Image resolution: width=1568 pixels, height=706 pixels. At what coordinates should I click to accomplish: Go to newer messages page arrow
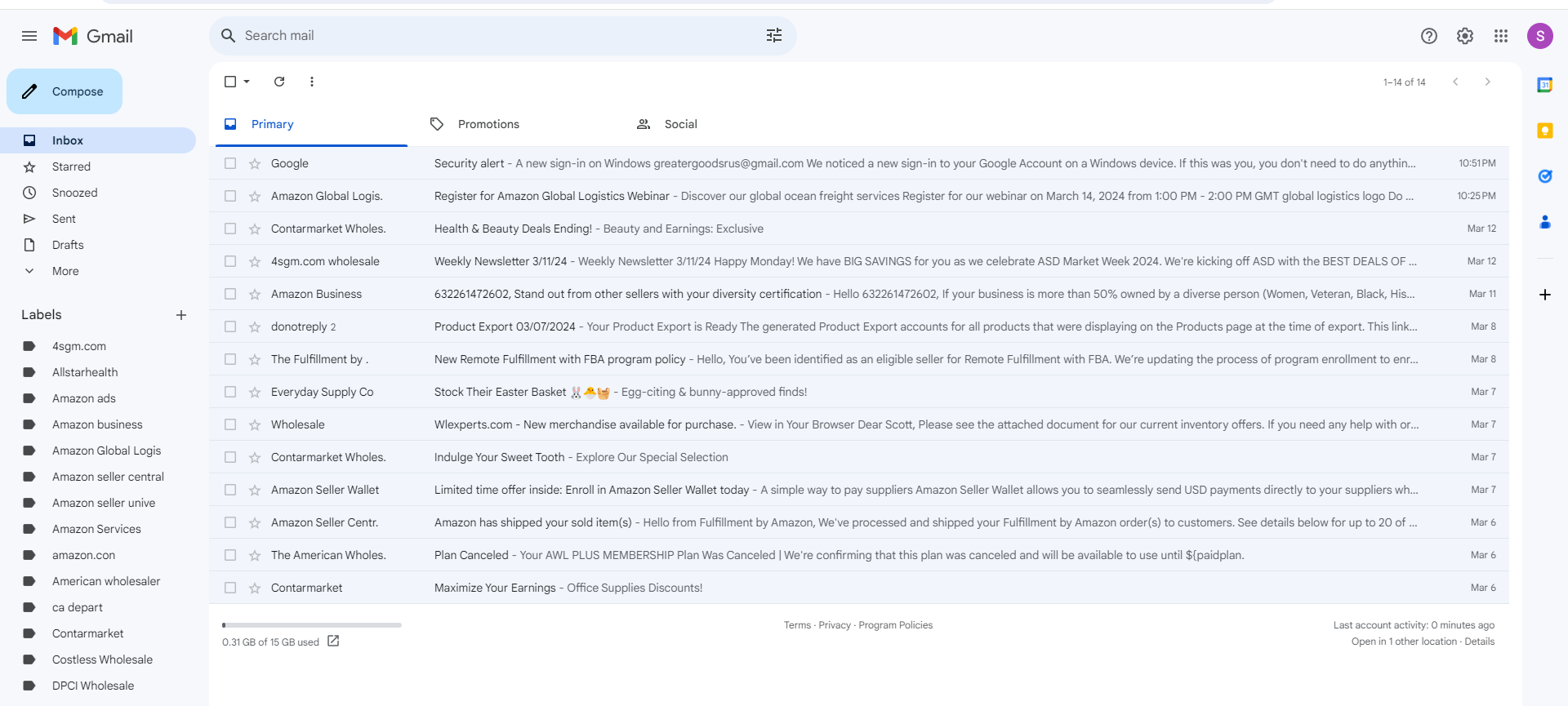coord(1455,82)
